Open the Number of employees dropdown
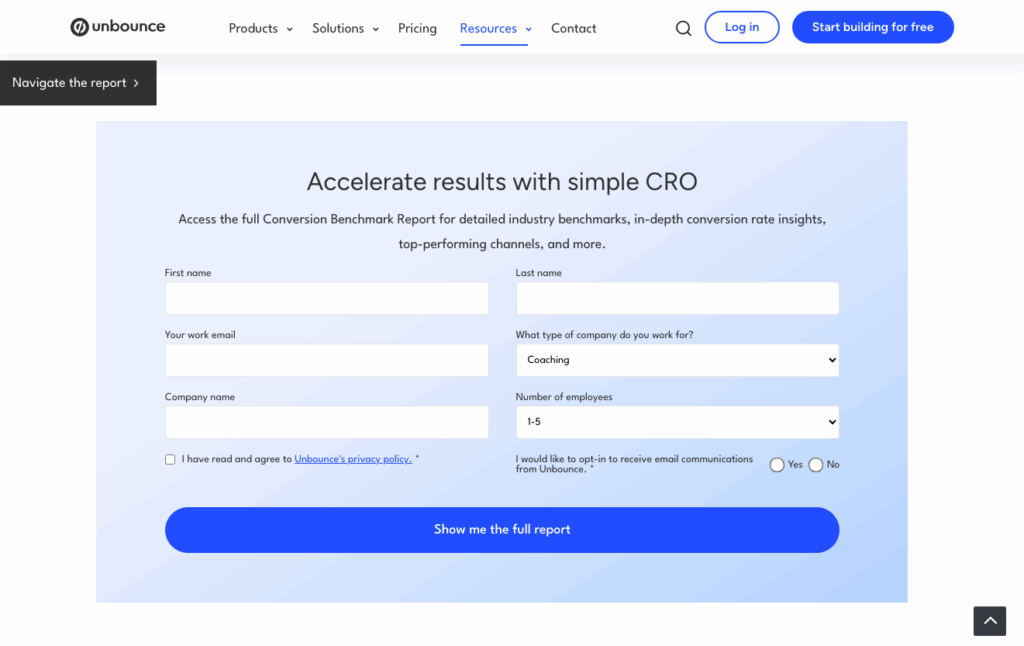 pos(677,422)
